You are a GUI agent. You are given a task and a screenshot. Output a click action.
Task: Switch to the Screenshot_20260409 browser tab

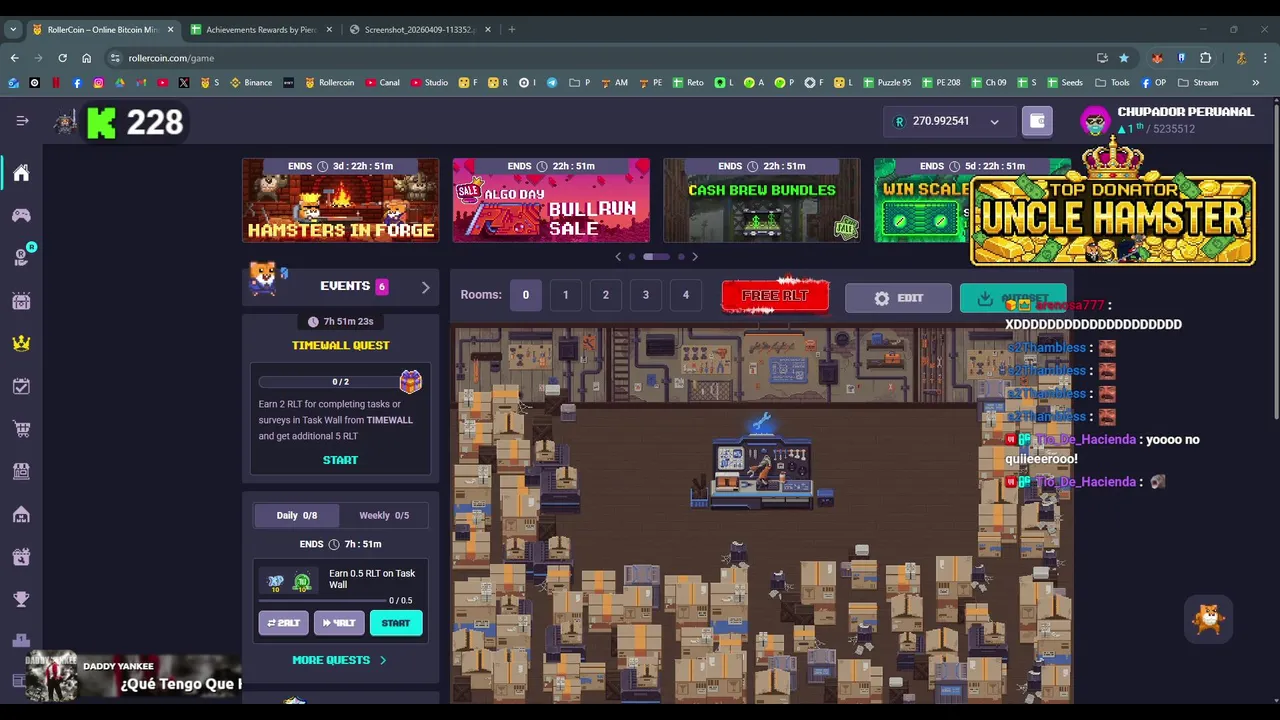coord(419,29)
